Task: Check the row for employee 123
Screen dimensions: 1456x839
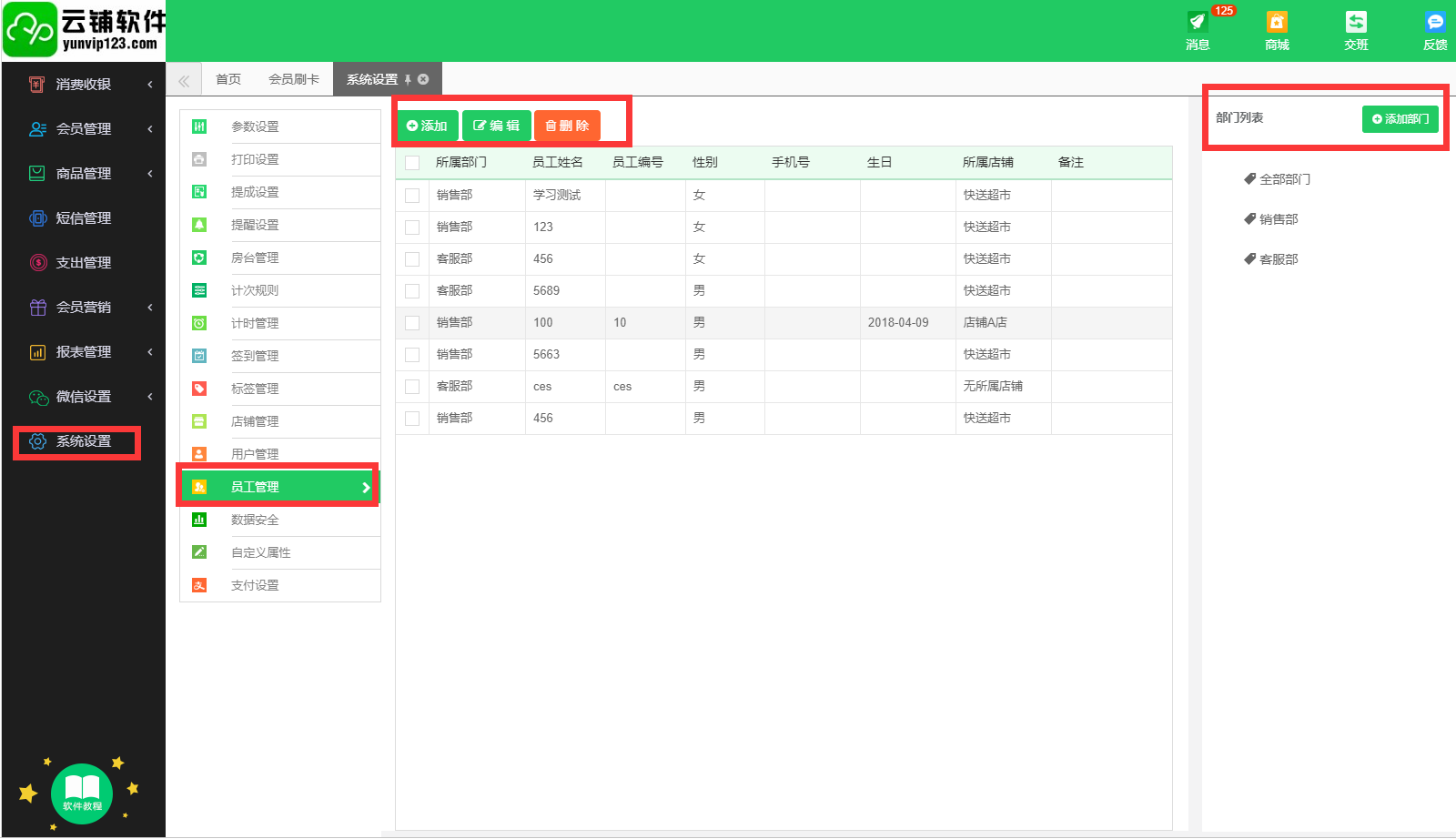Action: [412, 227]
